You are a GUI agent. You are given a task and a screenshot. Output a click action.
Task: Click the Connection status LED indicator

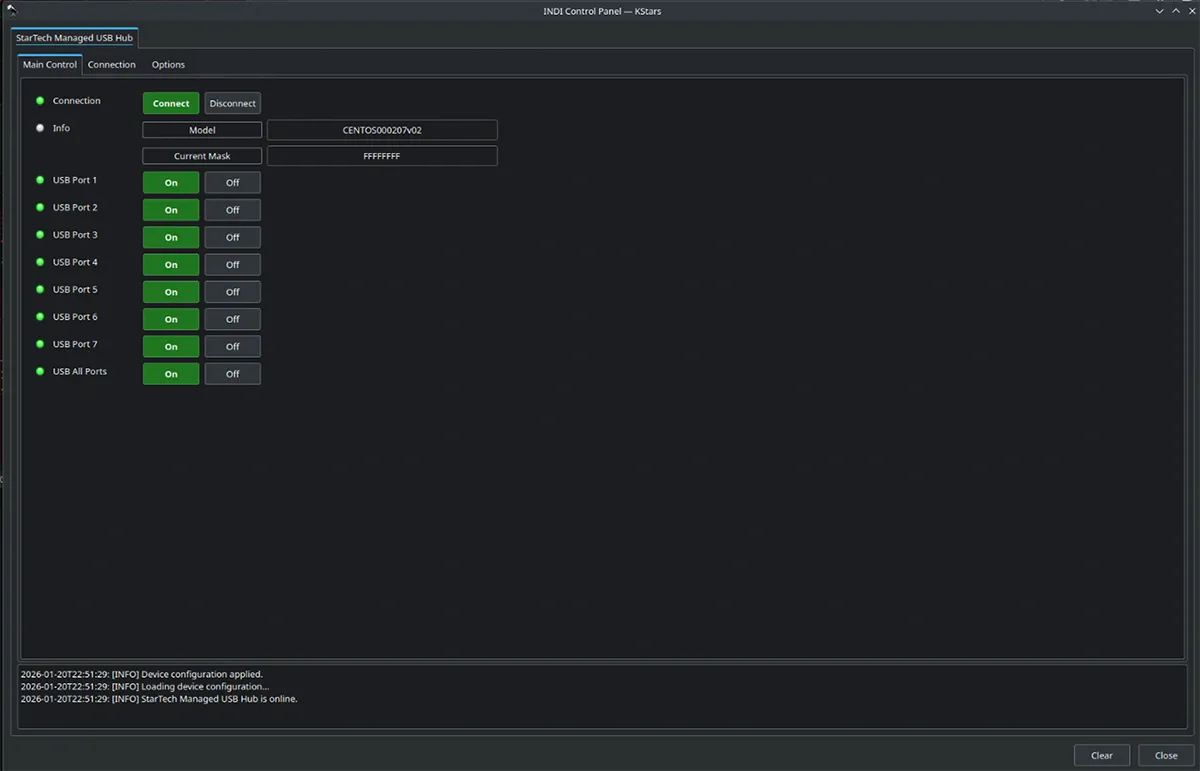tap(40, 101)
